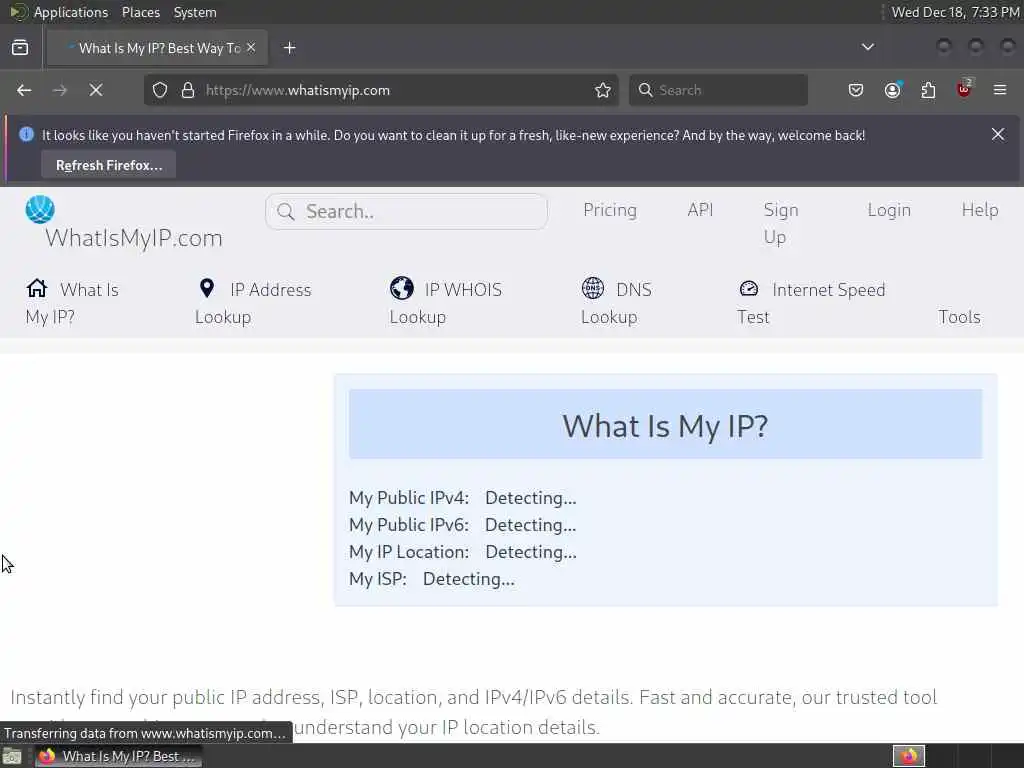The height and width of the screenshot is (768, 1024).
Task: Bookmark this page with the star
Action: [603, 90]
